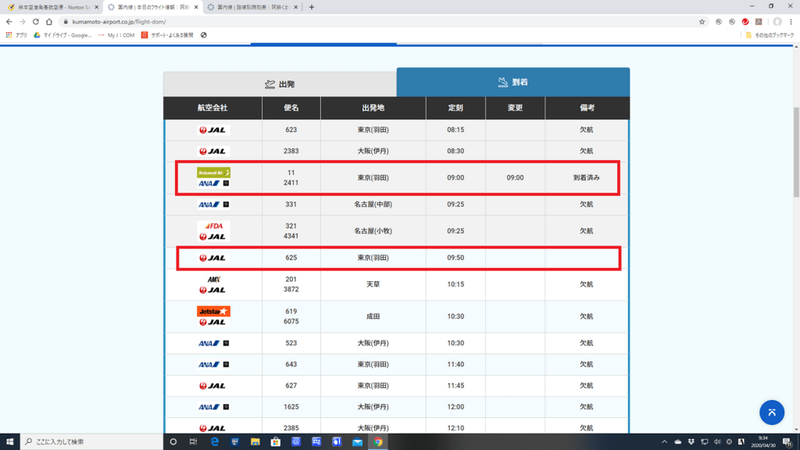Open Task View on the taskbar
Viewport: 800px width, 450px height.
(x=193, y=442)
